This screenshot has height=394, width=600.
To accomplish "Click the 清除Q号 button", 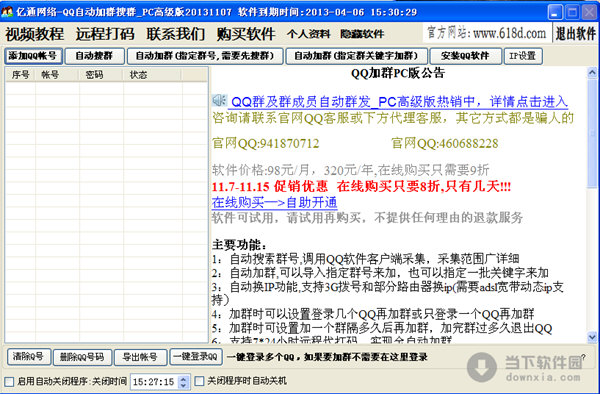I will point(28,357).
